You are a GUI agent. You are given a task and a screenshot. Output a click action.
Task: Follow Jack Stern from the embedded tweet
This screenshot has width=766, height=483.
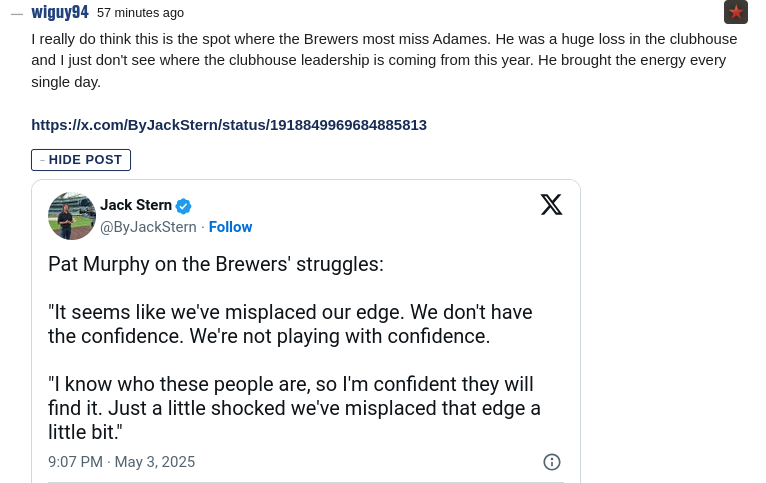[x=230, y=227]
